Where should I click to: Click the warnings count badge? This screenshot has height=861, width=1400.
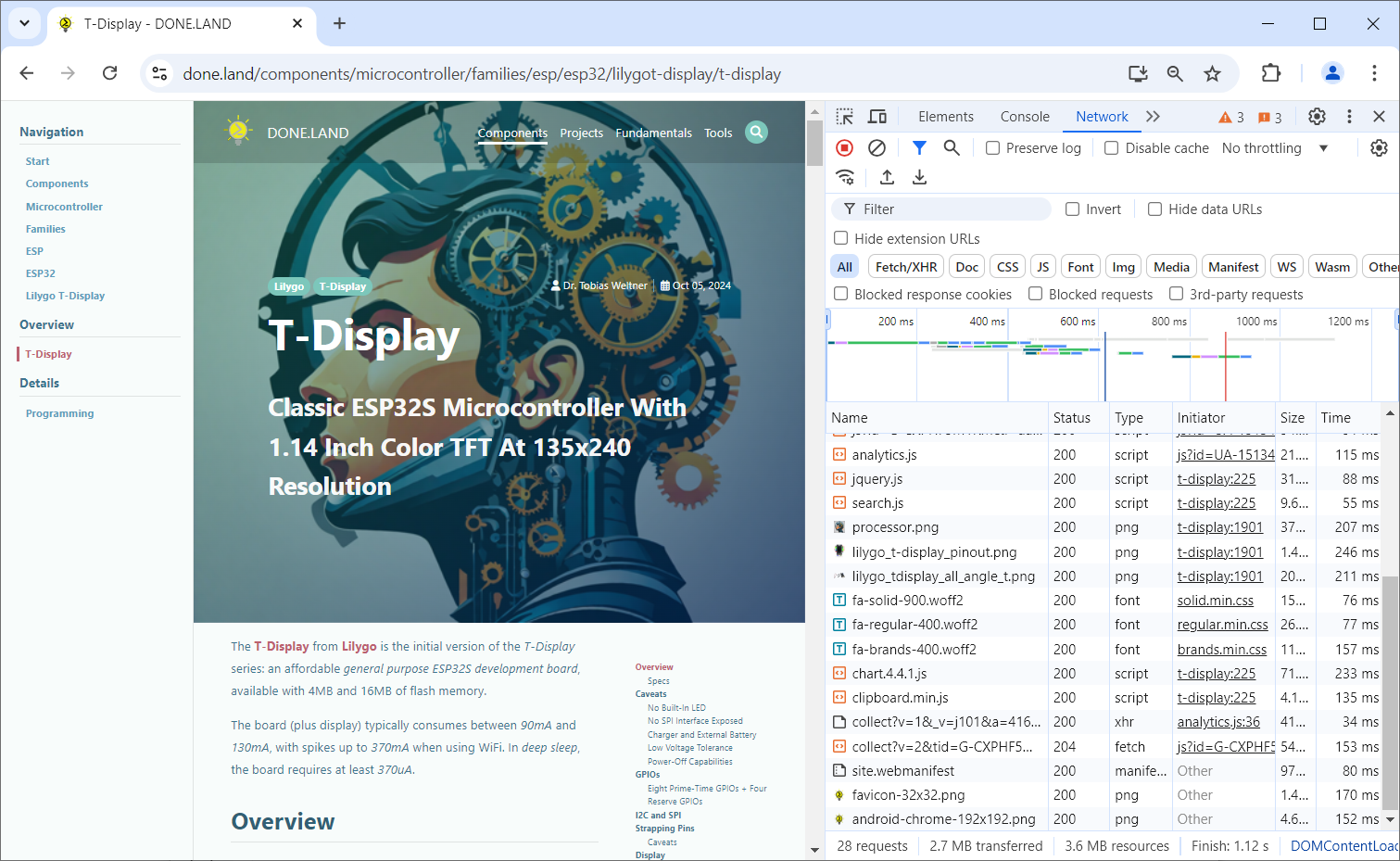(1231, 118)
